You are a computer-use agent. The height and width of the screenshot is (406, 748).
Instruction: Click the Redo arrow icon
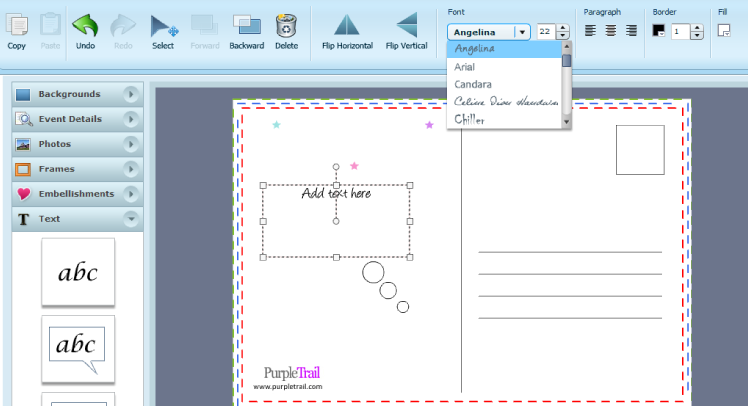click(123, 26)
